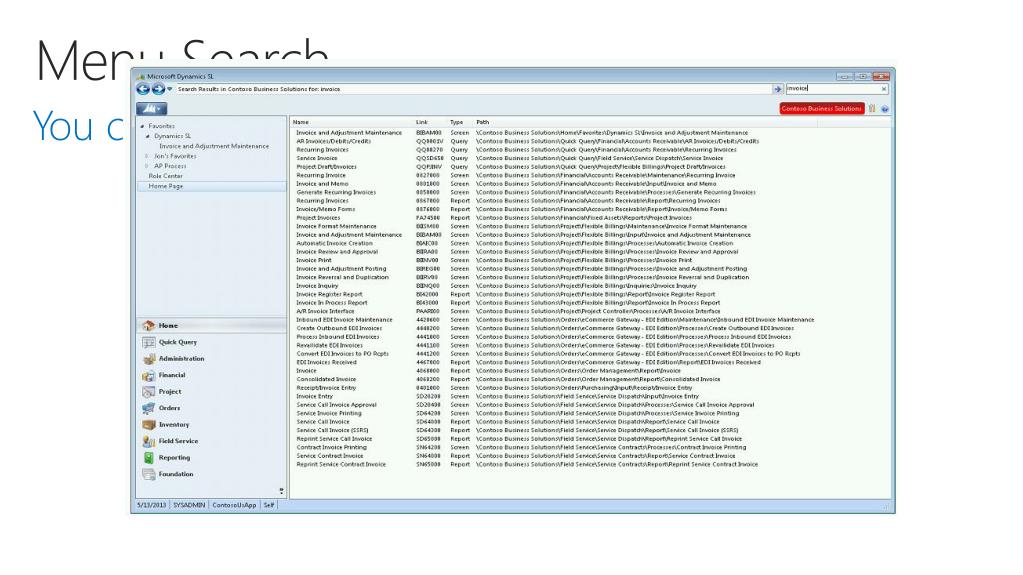
Task: Open the Project Draft/Invoices result
Action: (326, 166)
